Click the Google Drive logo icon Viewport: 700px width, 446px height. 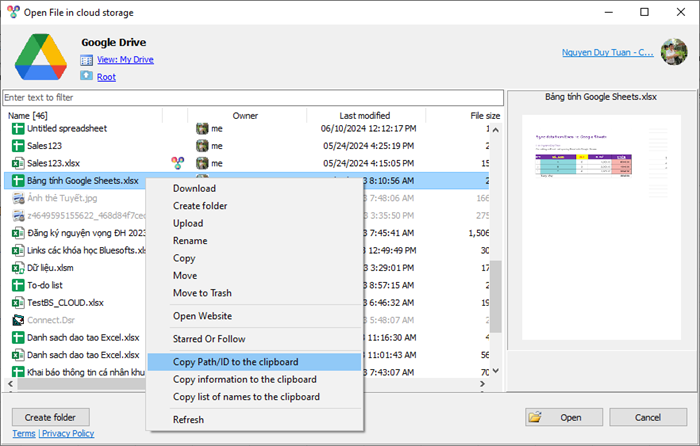click(x=41, y=57)
